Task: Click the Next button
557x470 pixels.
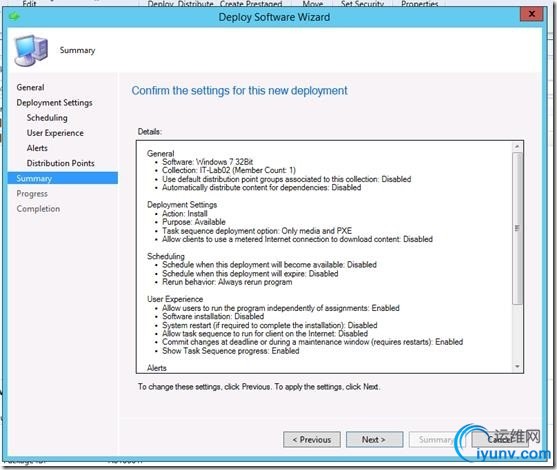Action: click(x=374, y=439)
